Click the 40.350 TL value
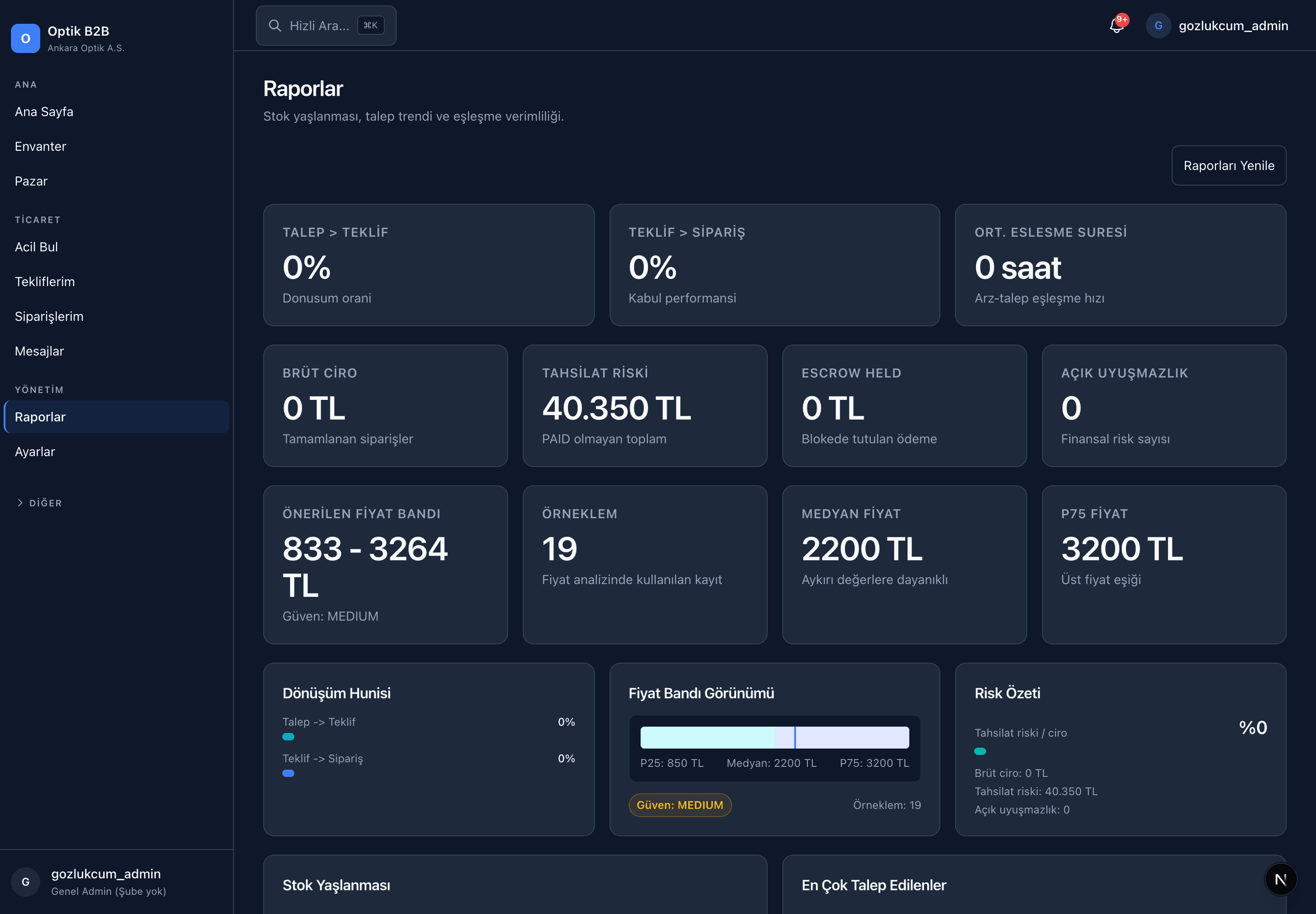This screenshot has width=1316, height=914. point(616,408)
